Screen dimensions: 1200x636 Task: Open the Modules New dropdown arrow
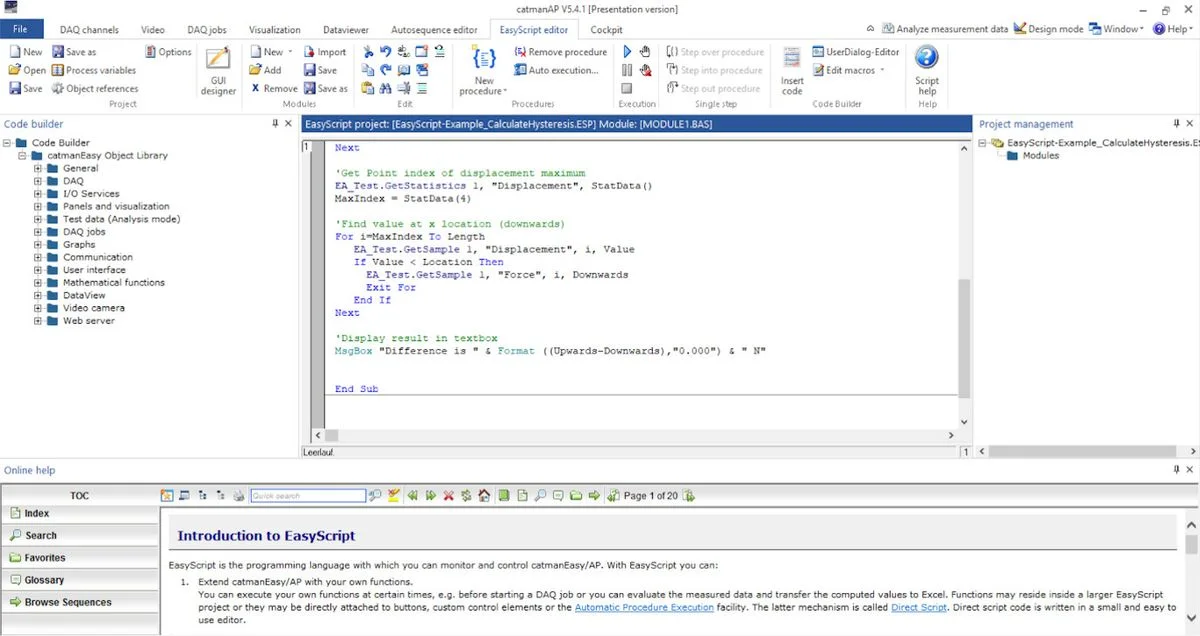pos(291,52)
